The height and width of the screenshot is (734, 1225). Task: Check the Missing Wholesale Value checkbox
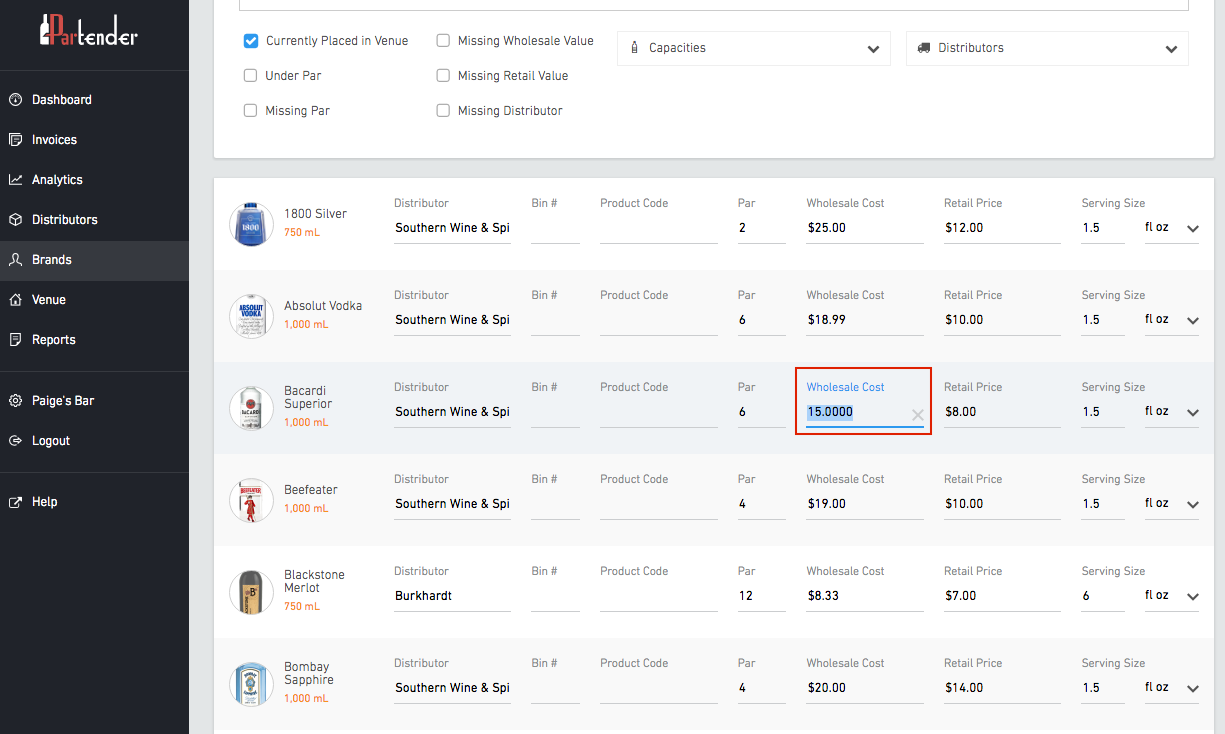443,41
